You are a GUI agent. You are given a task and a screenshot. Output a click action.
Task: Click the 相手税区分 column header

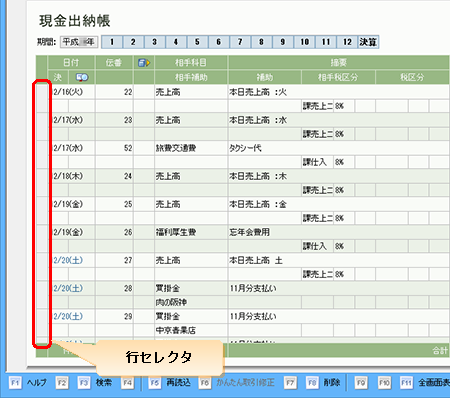pos(338,77)
